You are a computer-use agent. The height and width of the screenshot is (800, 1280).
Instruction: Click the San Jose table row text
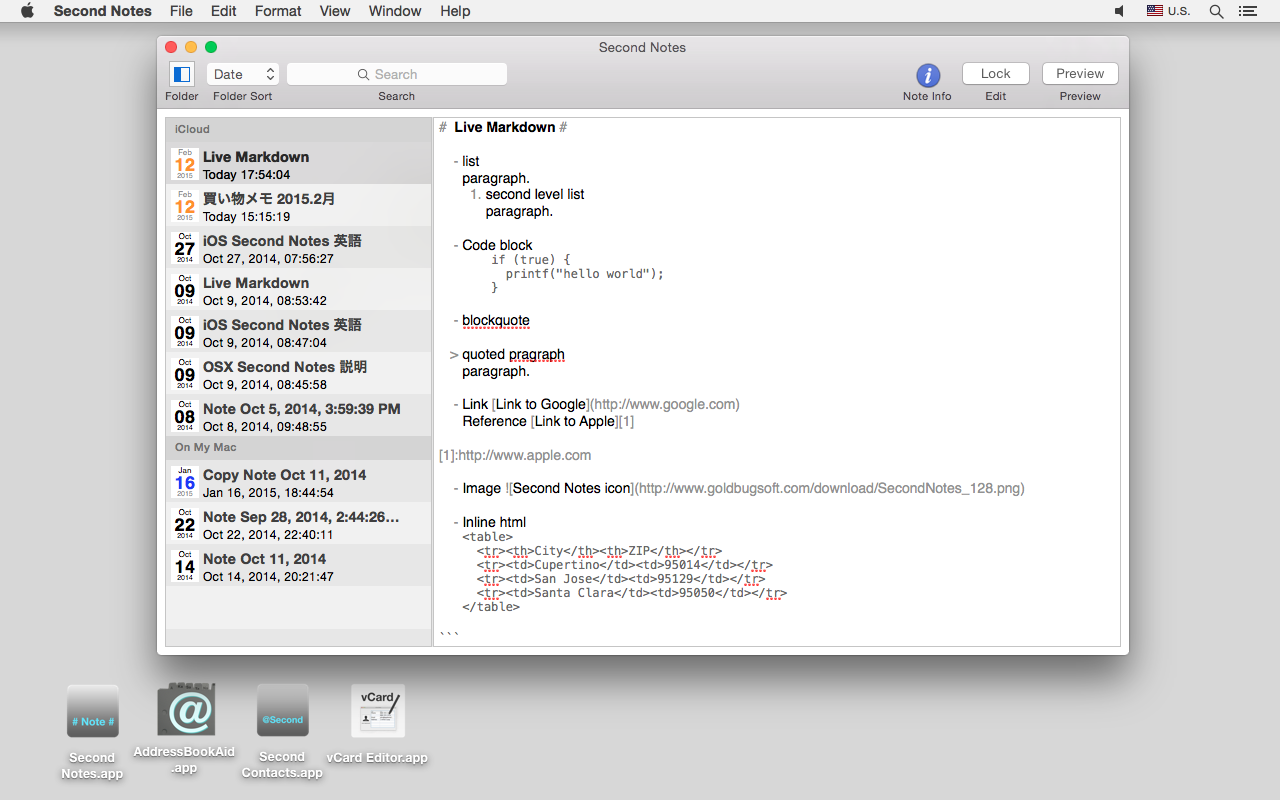621,579
